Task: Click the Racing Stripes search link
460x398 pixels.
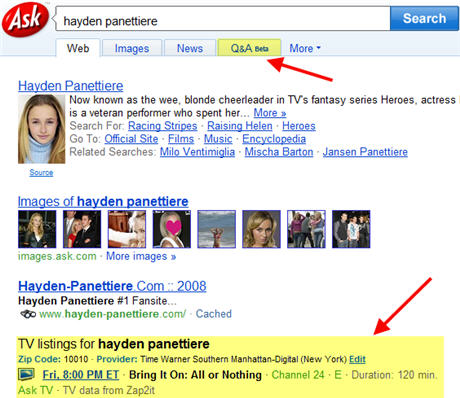Action: click(x=163, y=126)
